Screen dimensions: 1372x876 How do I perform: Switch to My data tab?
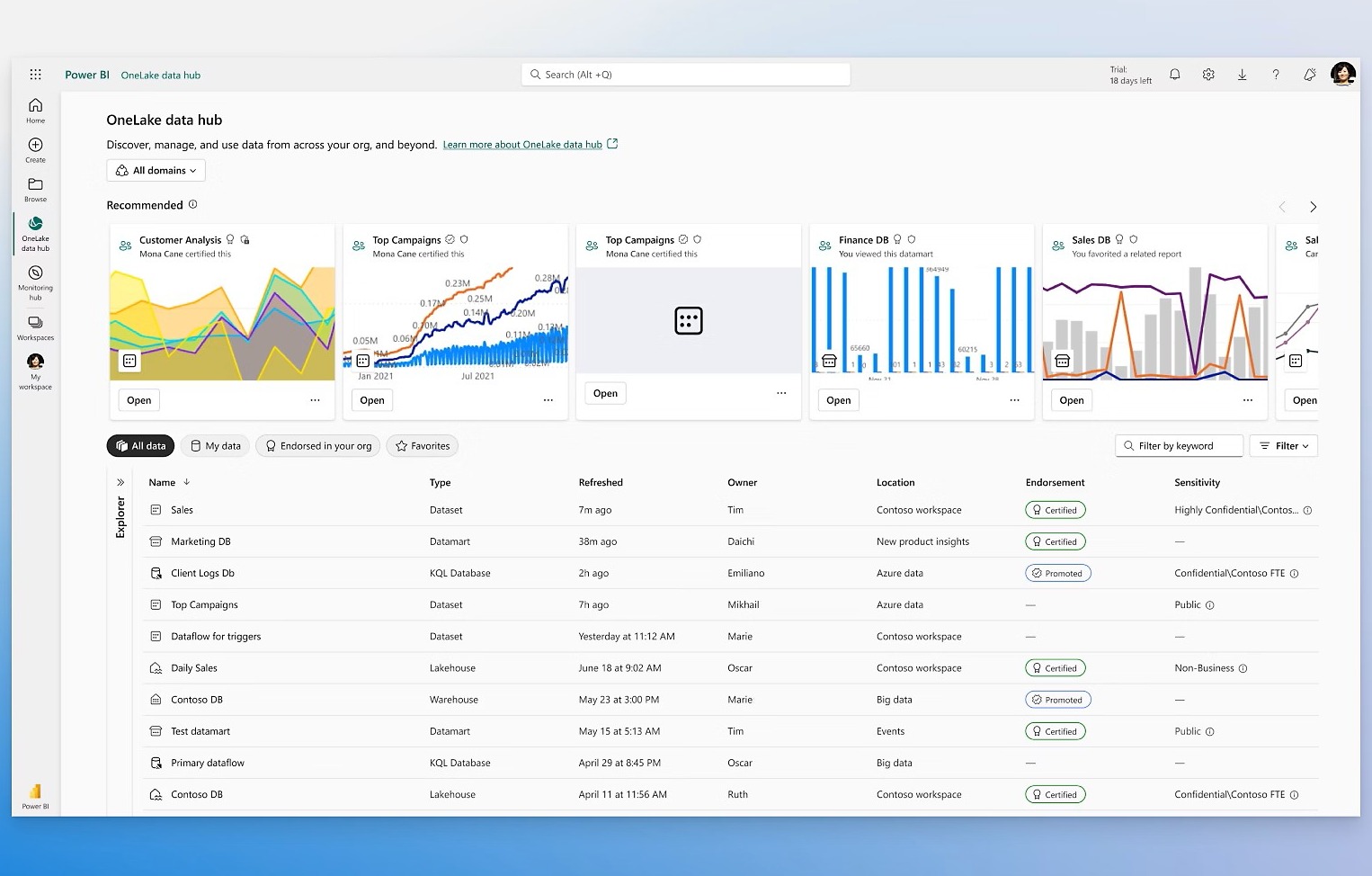pyautogui.click(x=216, y=446)
